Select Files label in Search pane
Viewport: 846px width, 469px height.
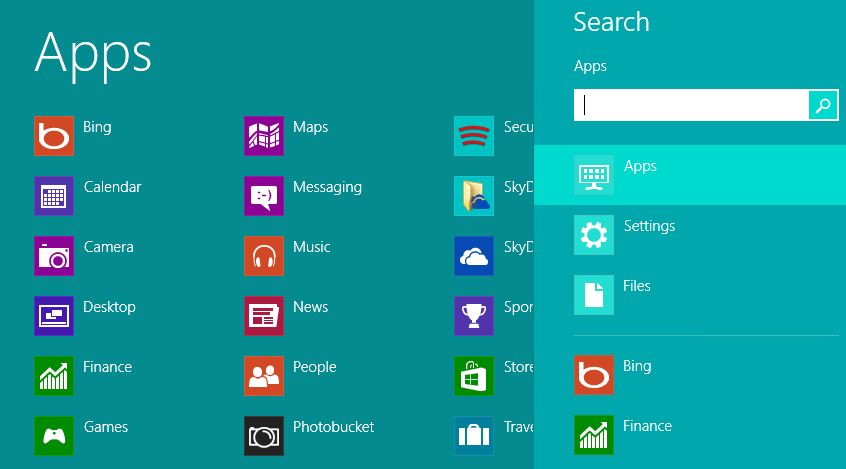coord(637,286)
